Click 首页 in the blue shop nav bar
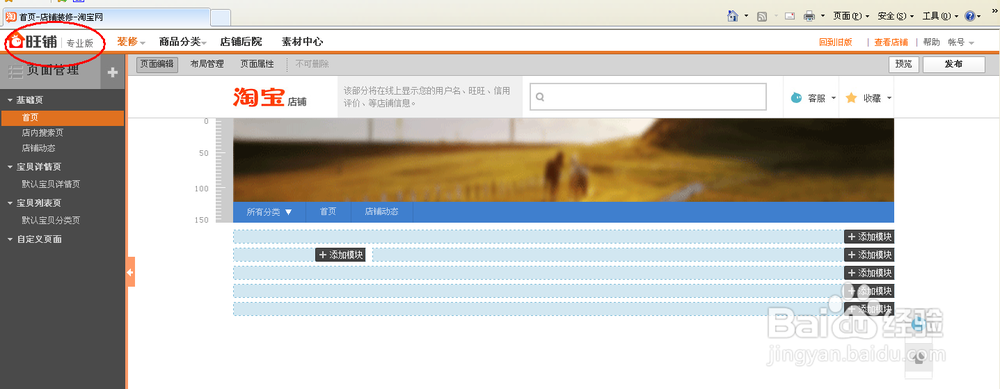 coord(328,212)
